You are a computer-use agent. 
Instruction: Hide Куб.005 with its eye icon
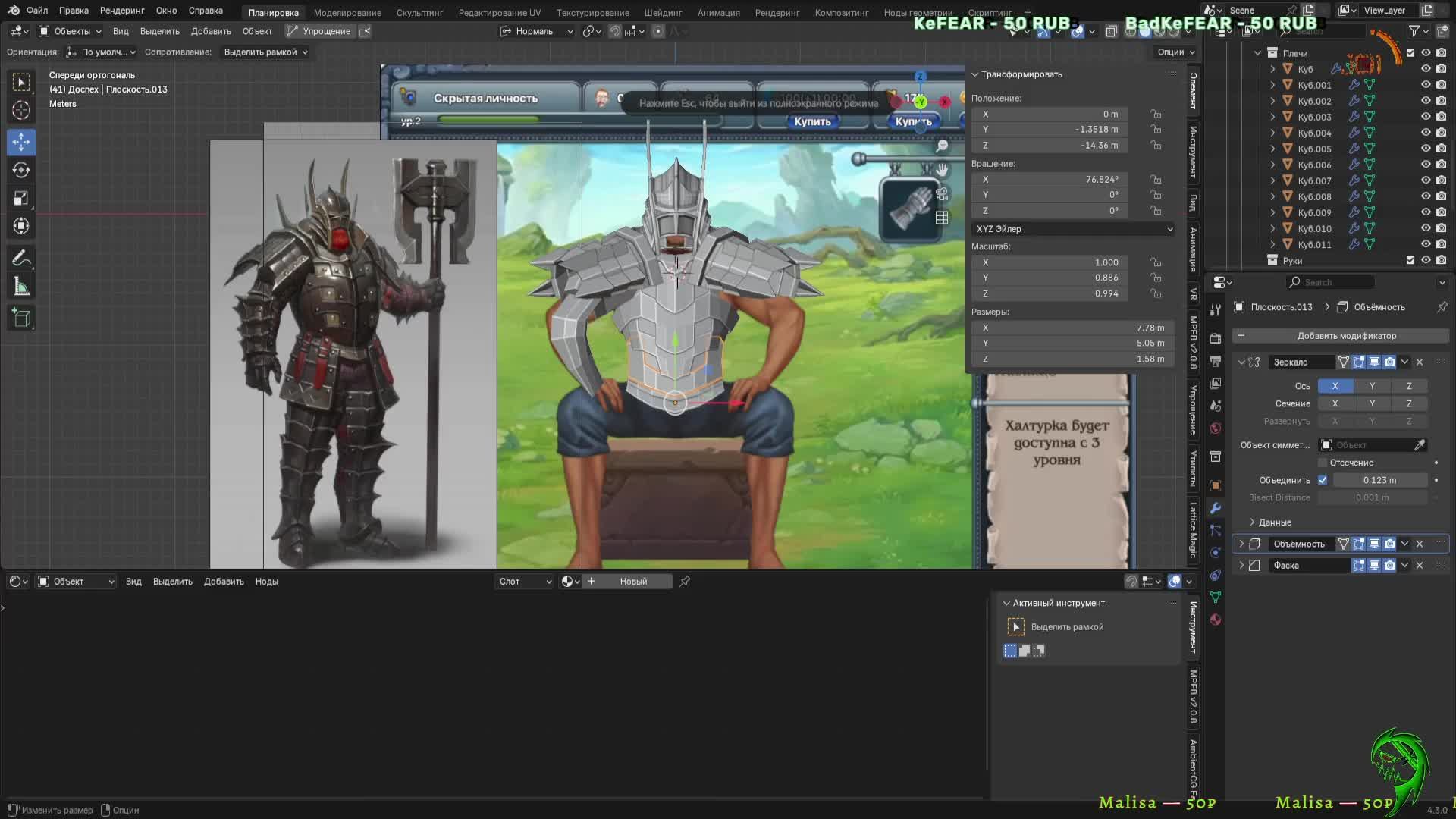1426,149
